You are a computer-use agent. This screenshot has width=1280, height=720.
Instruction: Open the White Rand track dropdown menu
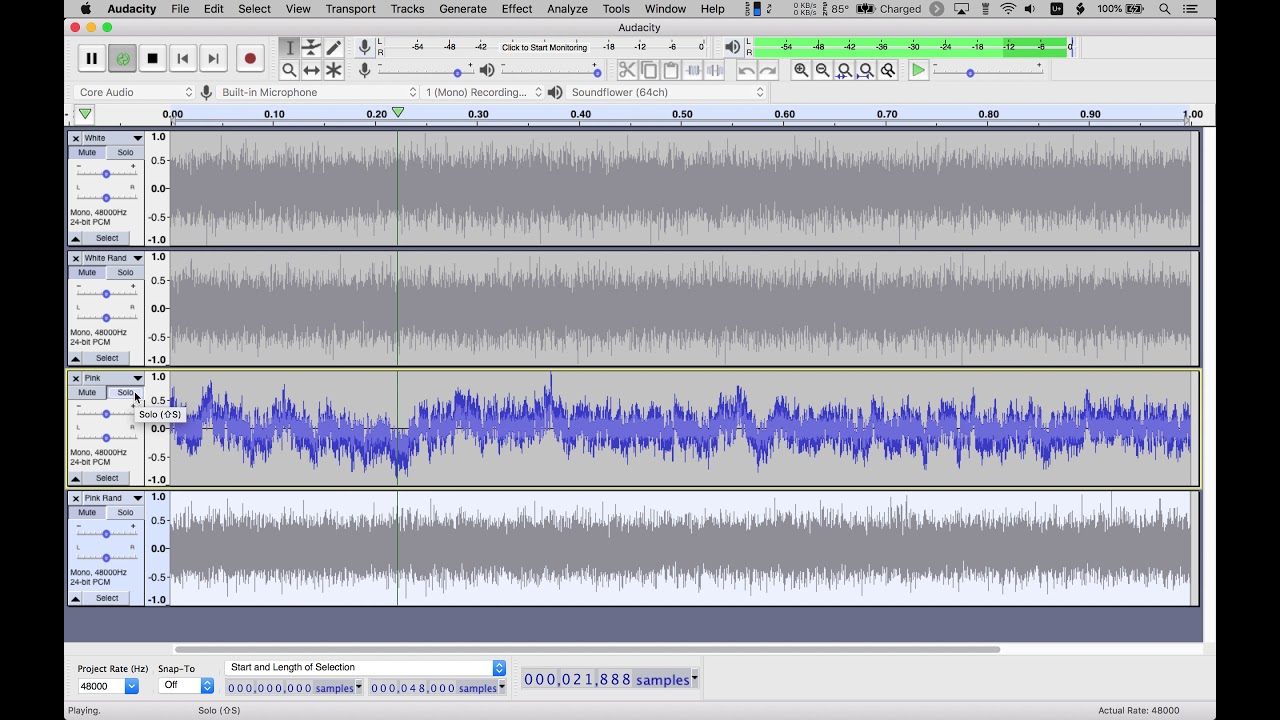[x=113, y=258]
